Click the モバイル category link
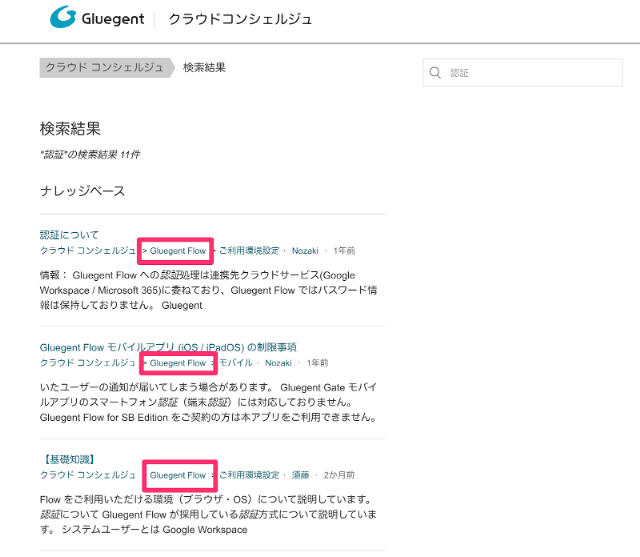The width and height of the screenshot is (640, 557). pos(236,363)
